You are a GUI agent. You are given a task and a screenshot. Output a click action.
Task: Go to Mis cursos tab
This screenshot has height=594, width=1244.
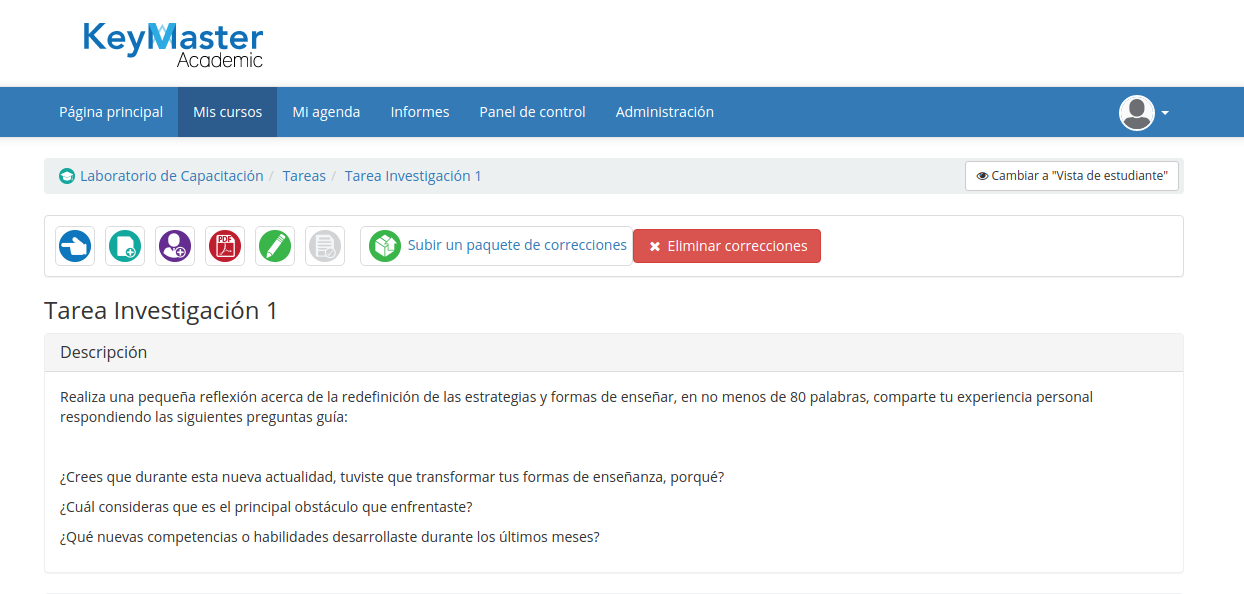tap(228, 112)
